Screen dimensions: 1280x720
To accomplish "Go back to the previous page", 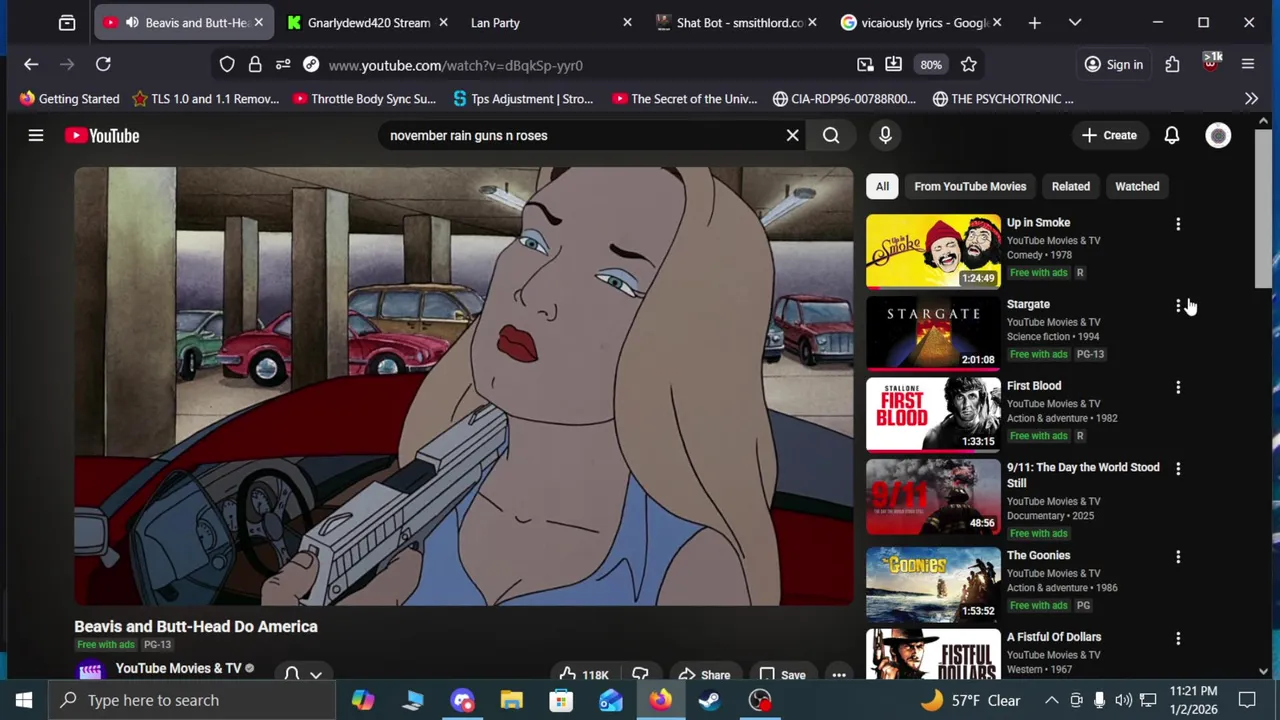I will point(31,65).
